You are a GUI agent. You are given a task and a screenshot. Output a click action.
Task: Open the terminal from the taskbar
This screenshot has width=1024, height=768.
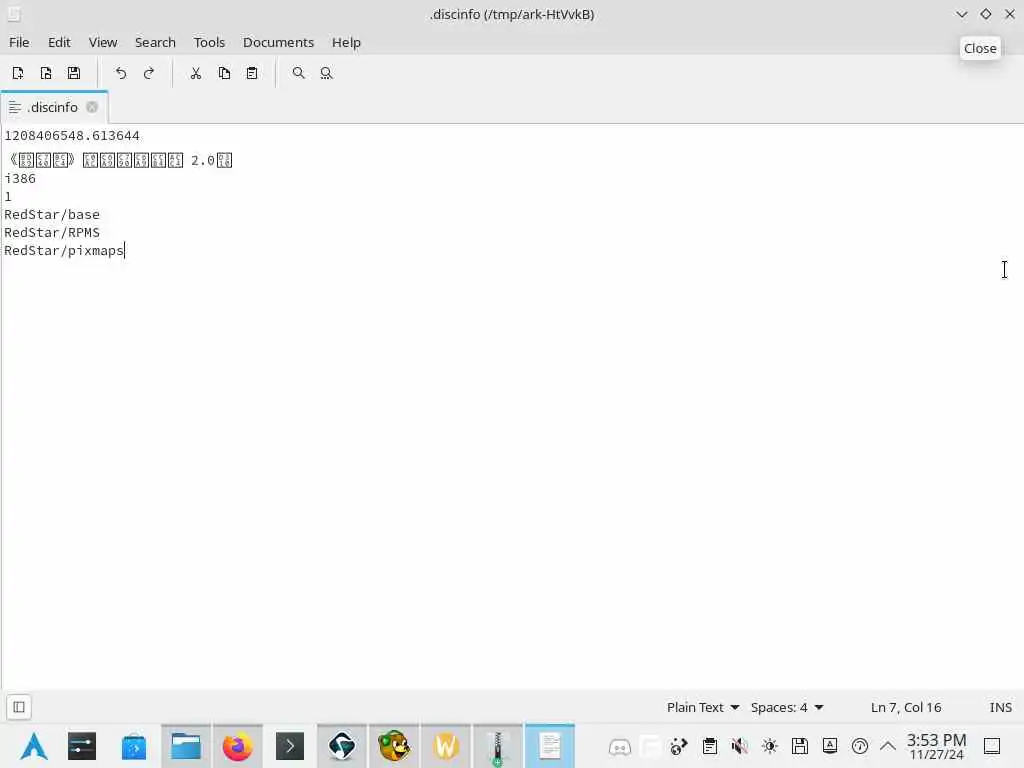click(290, 746)
